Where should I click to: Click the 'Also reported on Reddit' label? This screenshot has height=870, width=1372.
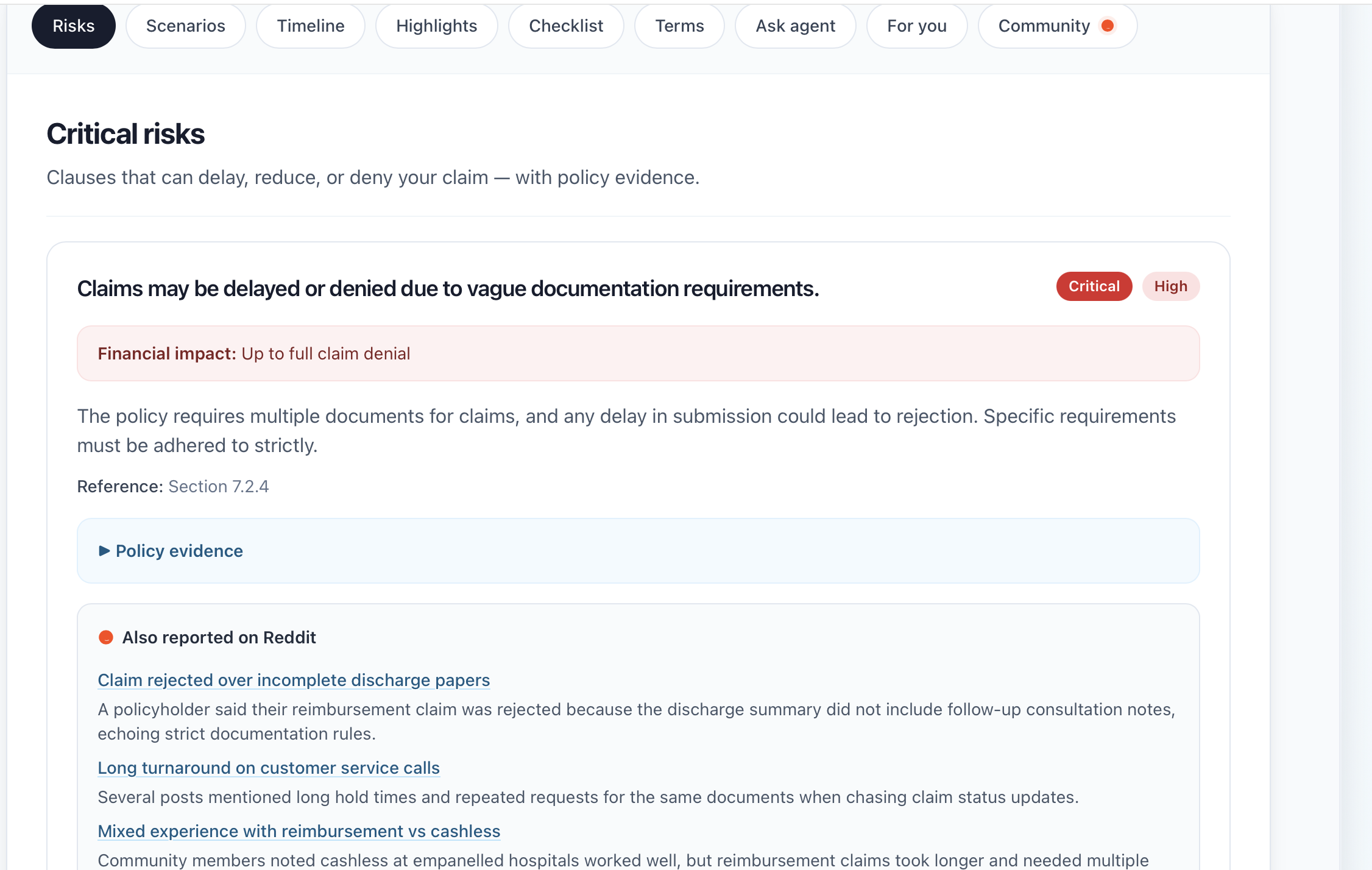[219, 637]
